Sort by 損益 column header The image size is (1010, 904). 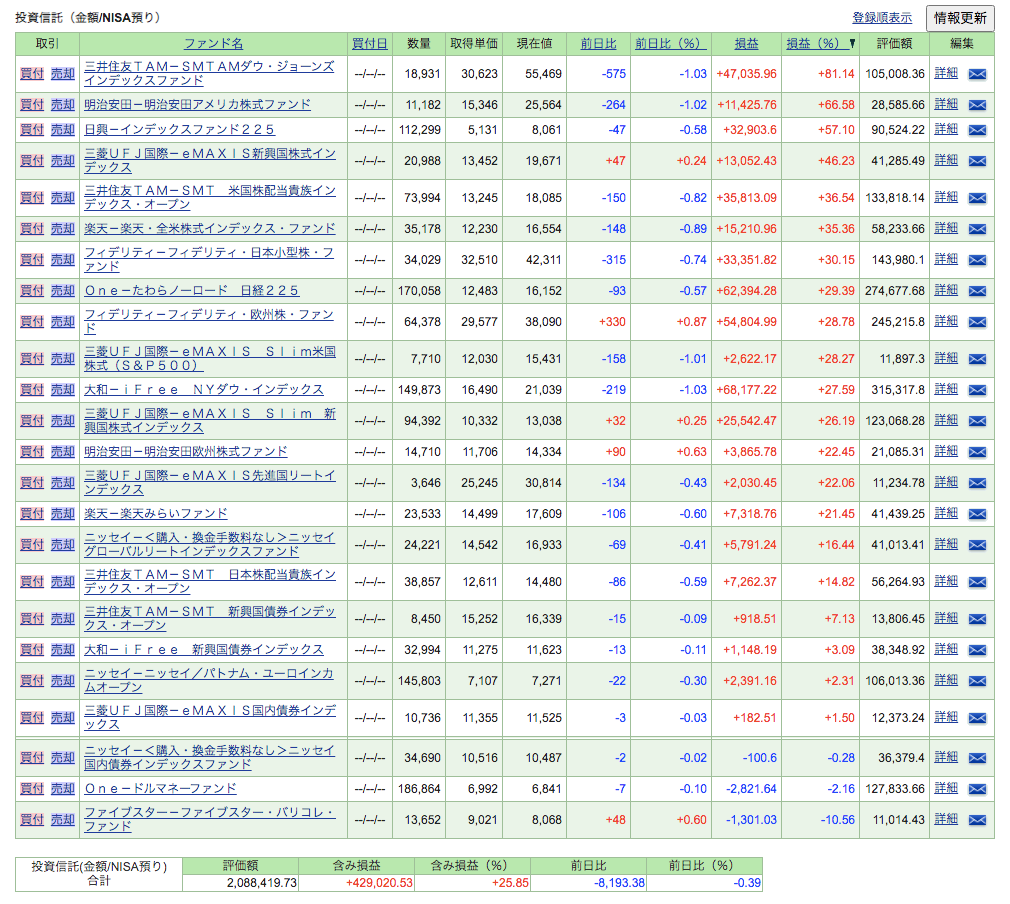coord(746,44)
